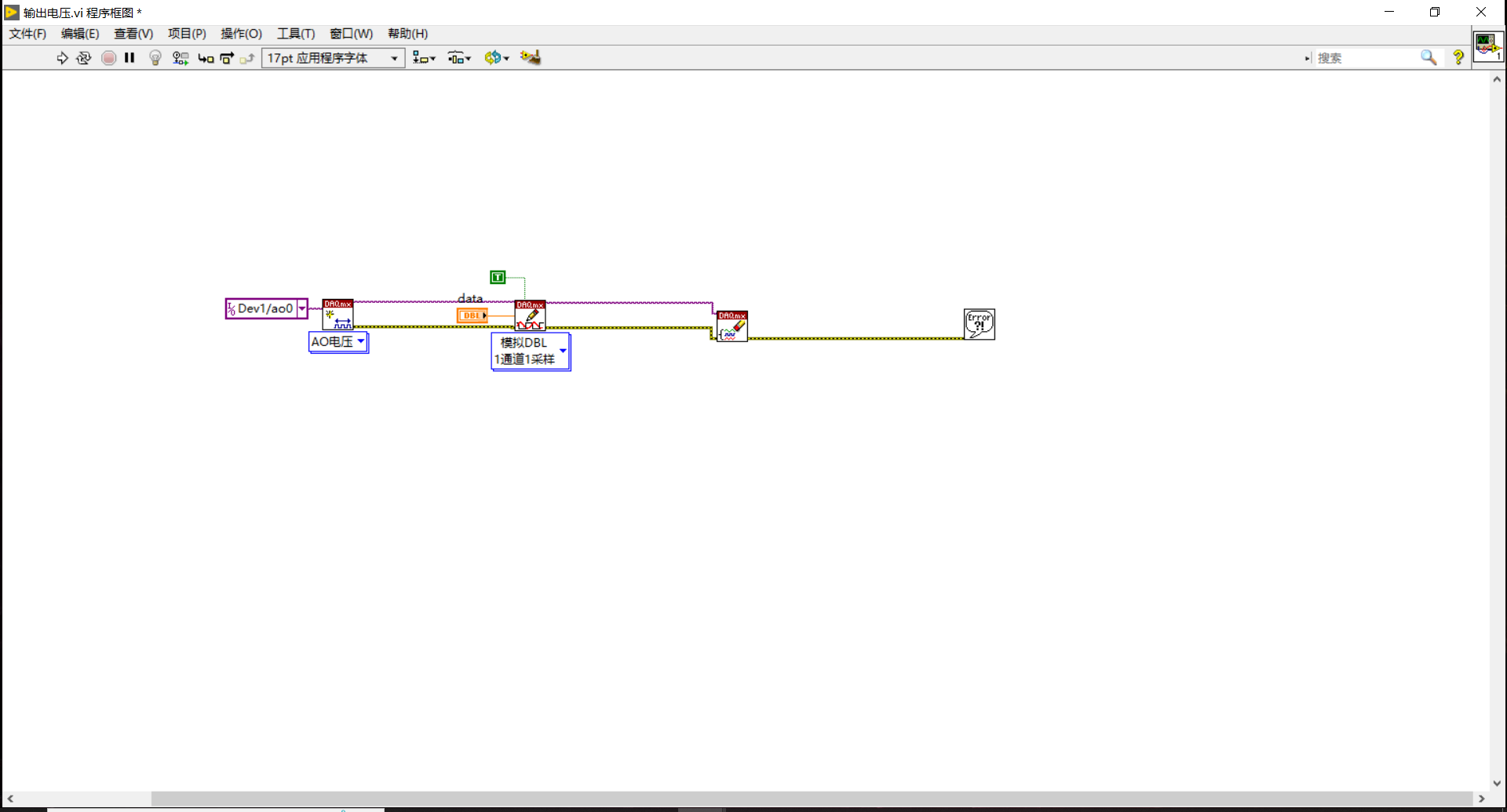
Task: Click the 搜索 search input field
Action: pos(1366,58)
